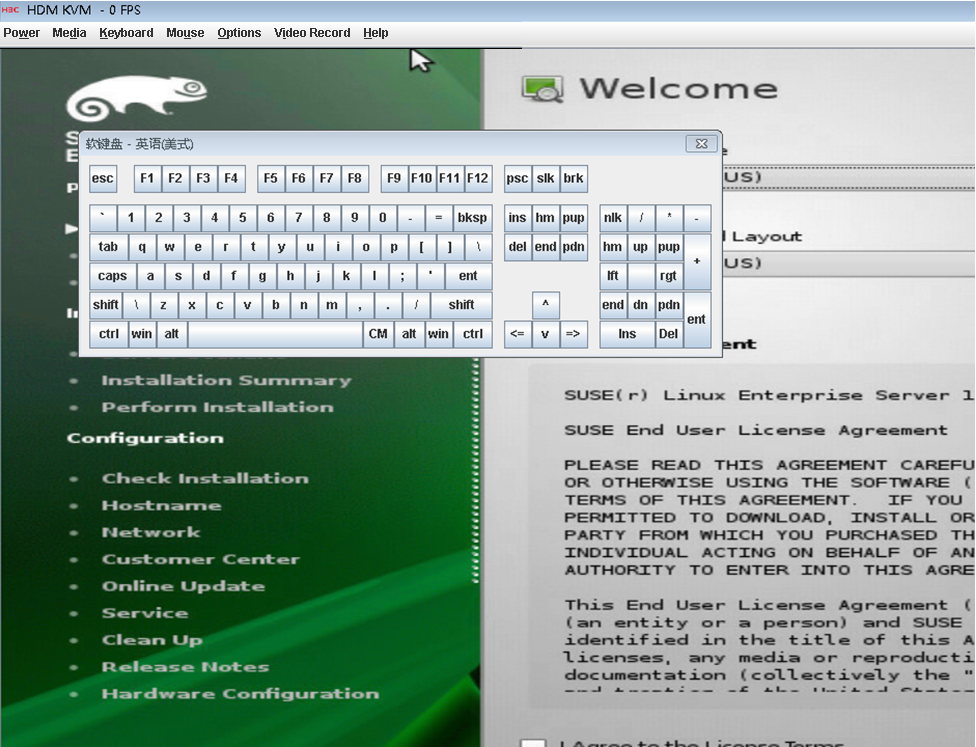Toggle the nlk num lock key
The image size is (976, 747).
tap(613, 218)
